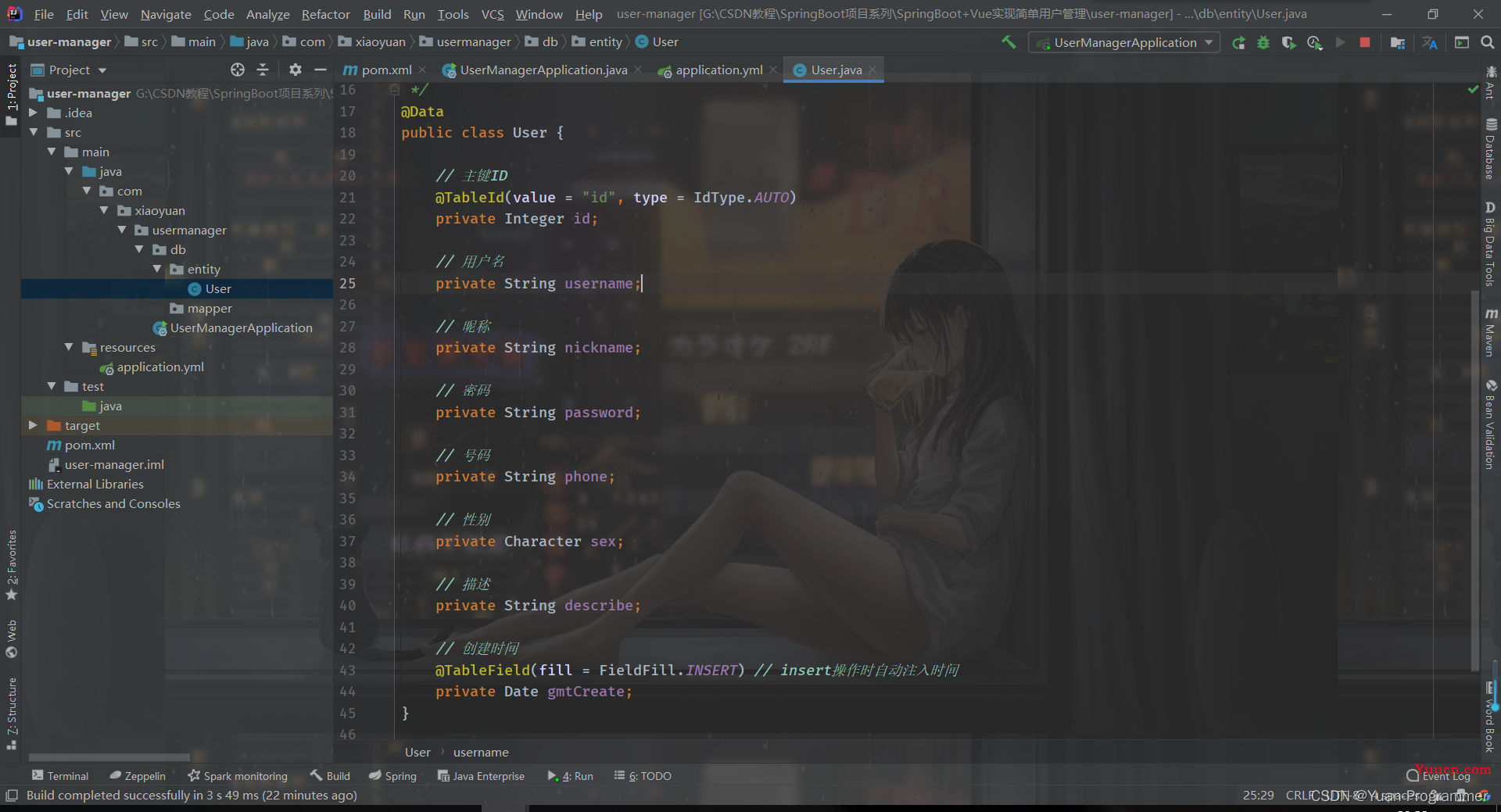Open the Spring tool window

pyautogui.click(x=392, y=776)
